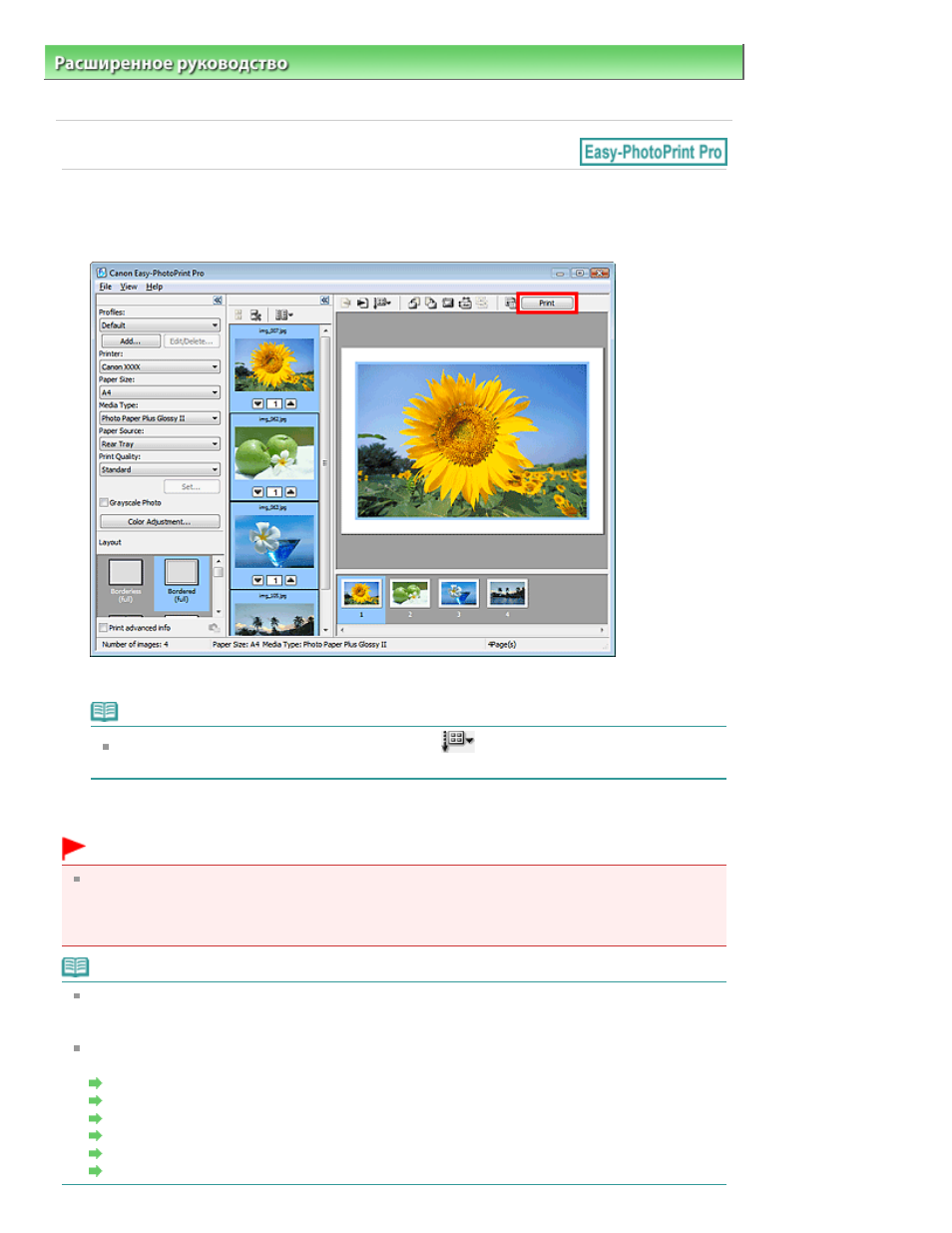Collapse the image list panel with the double arrow

tap(324, 300)
